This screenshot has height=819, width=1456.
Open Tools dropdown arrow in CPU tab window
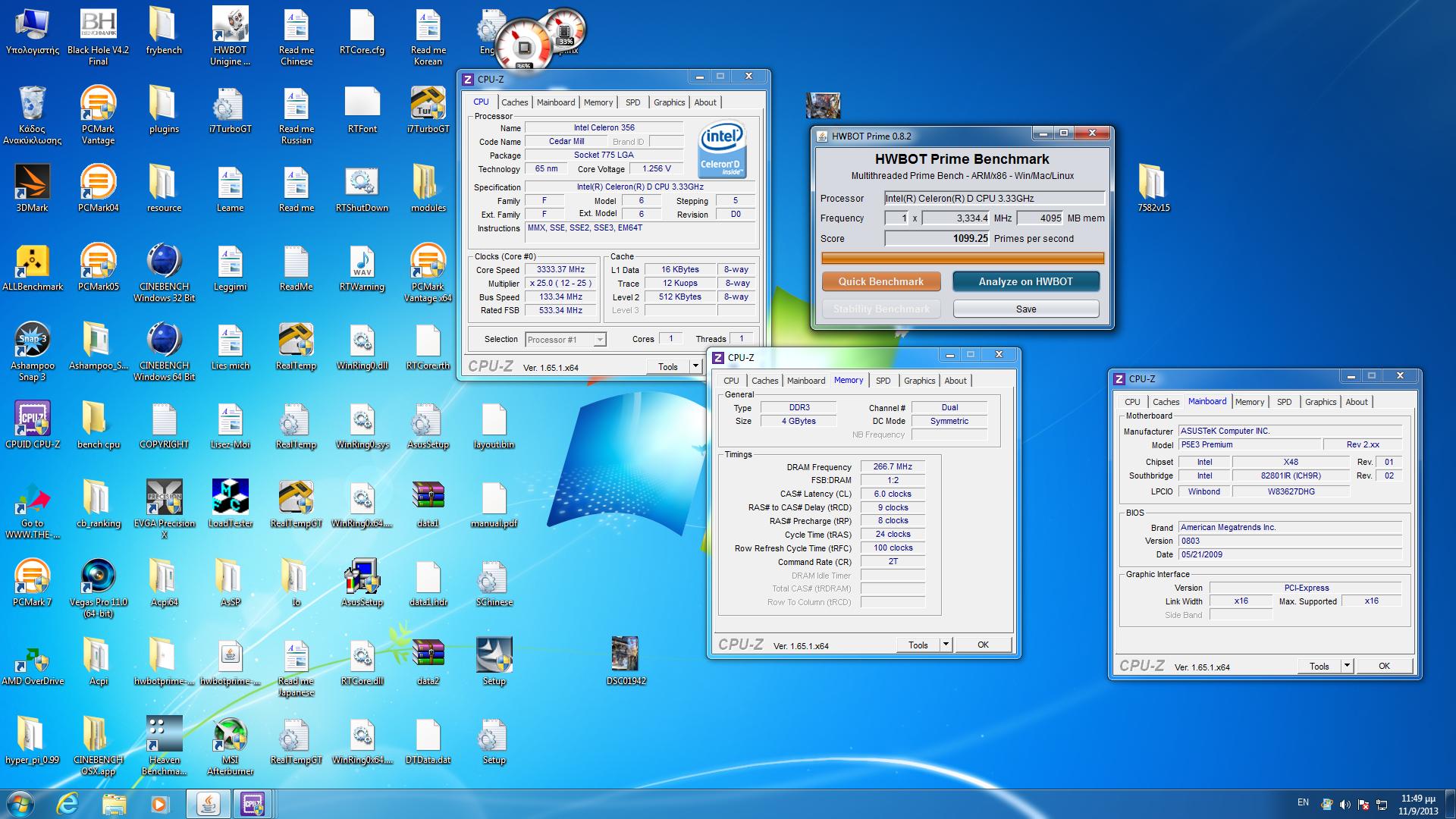(x=695, y=366)
